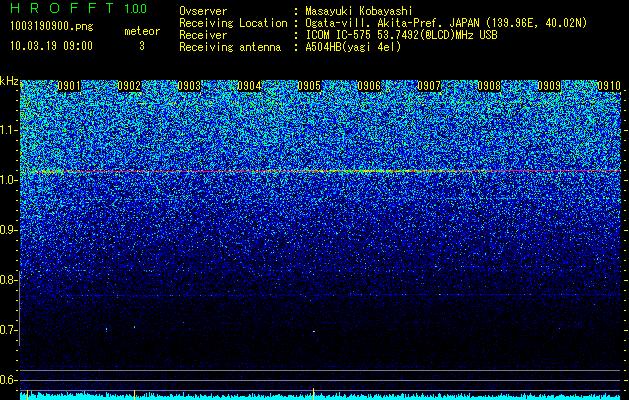Click the meteor label
This screenshot has height=400, width=629.
(142, 31)
